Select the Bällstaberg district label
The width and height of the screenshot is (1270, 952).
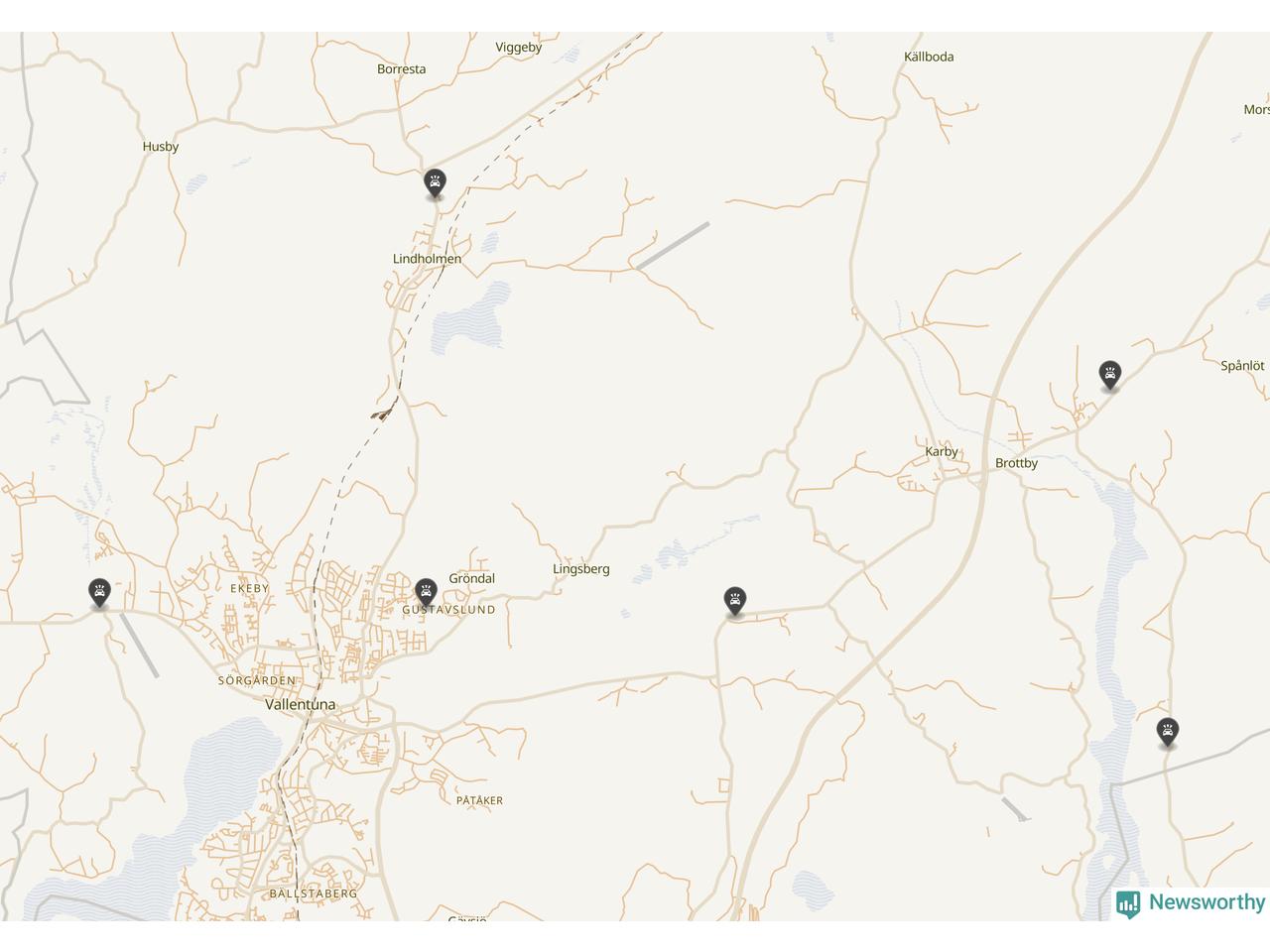tap(314, 893)
